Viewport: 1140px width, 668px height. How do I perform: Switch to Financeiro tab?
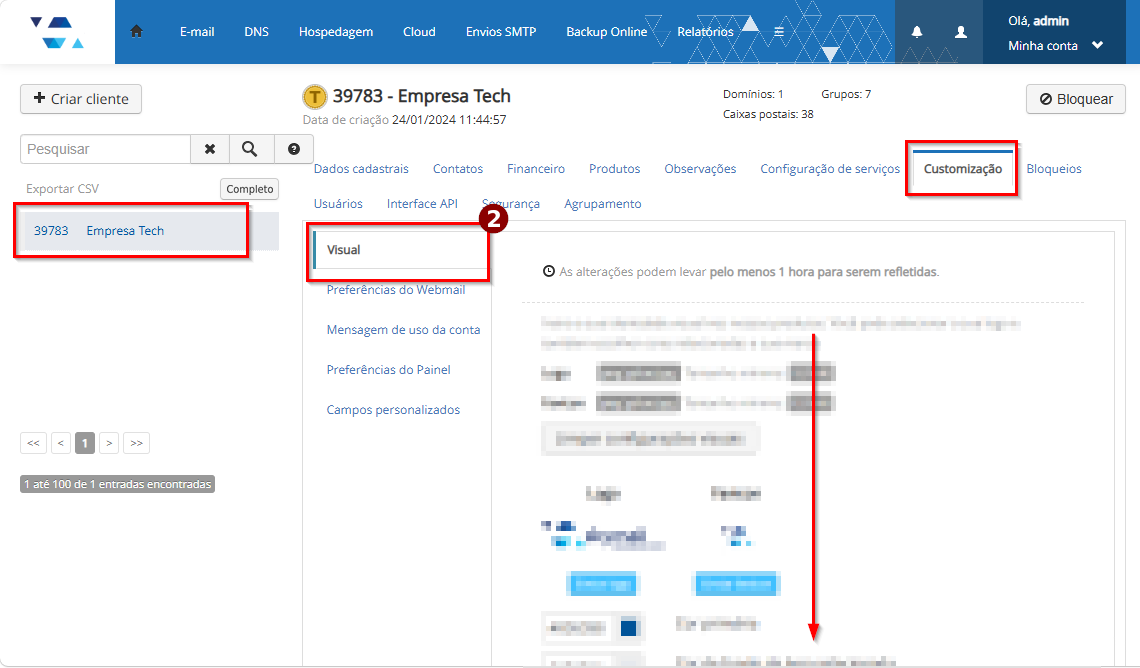coord(536,169)
